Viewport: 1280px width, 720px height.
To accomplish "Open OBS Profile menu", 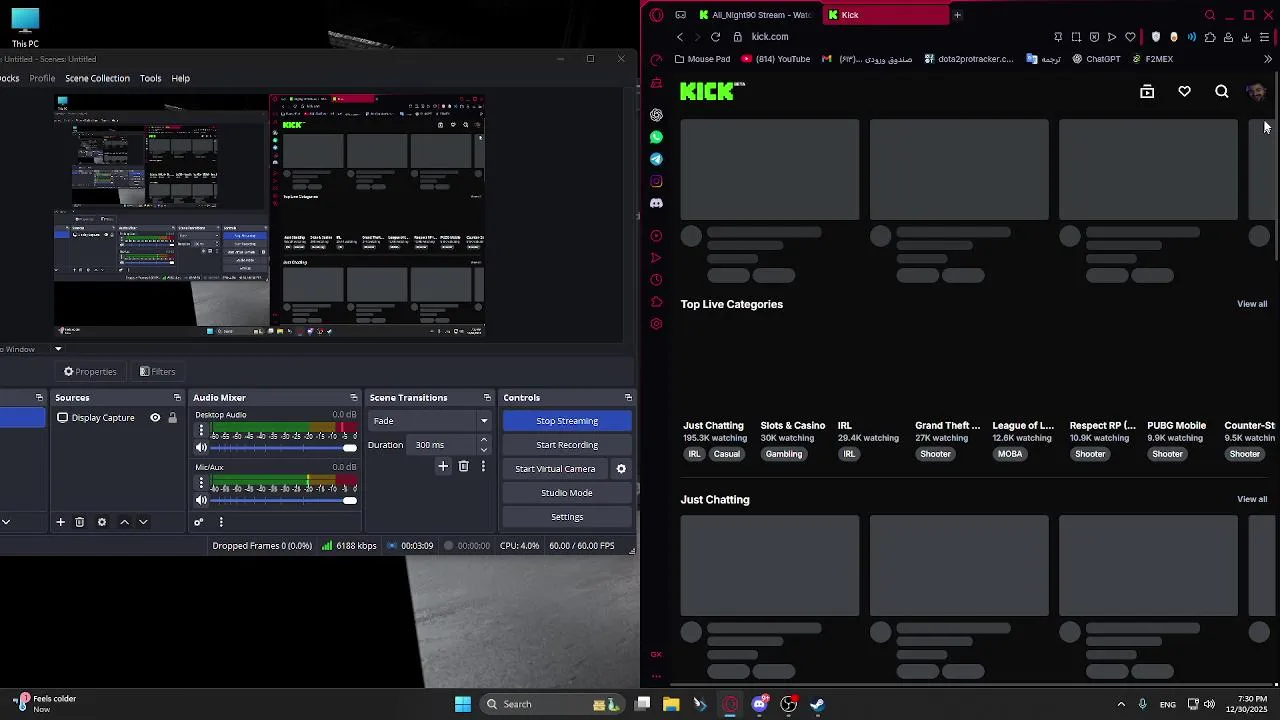I will click(42, 78).
